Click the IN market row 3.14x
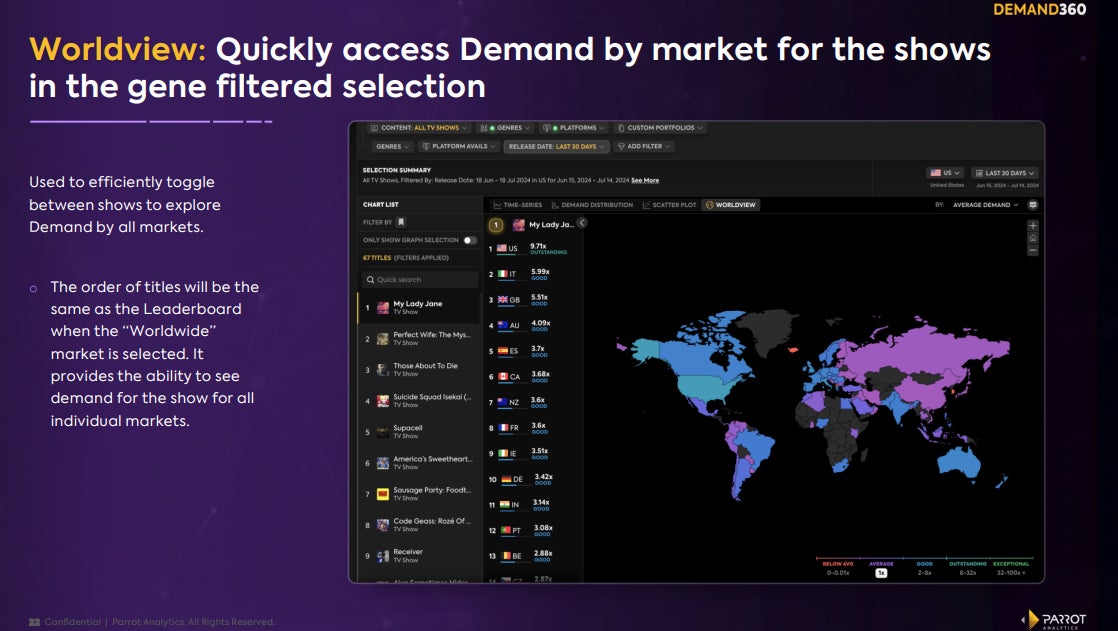Viewport: 1118px width, 631px height. pyautogui.click(x=531, y=505)
